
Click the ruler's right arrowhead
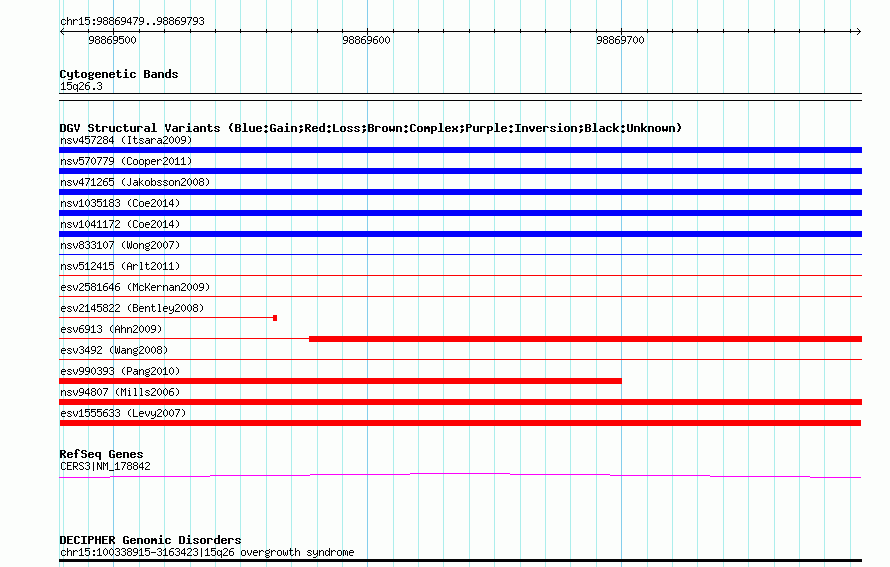point(859,32)
